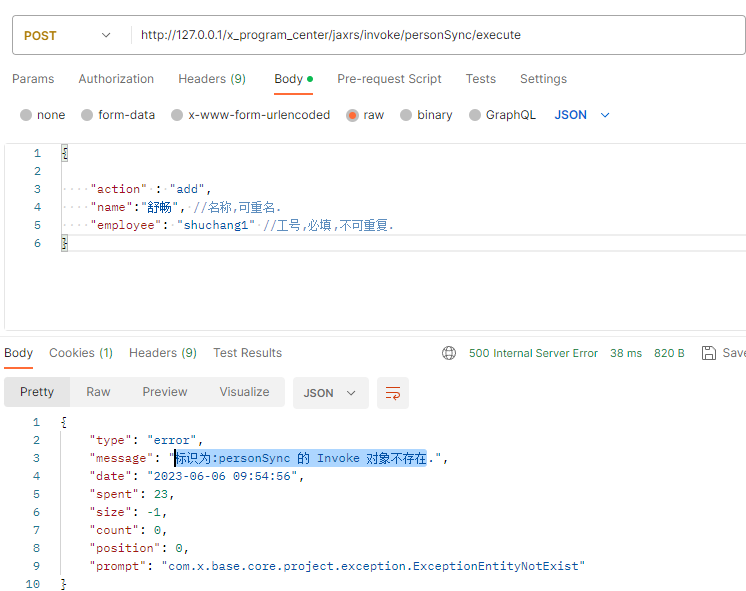Screen dimensions: 746x591
Task: Open the POST method dropdown
Action: click(67, 35)
